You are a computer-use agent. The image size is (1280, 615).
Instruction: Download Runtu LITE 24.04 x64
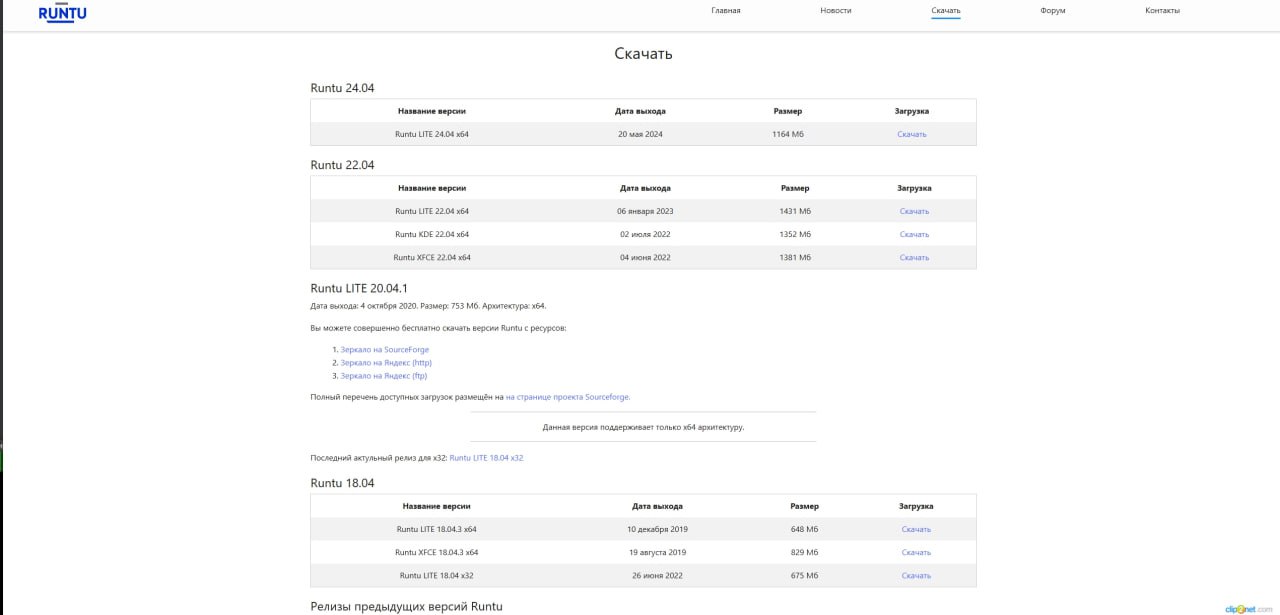(912, 134)
